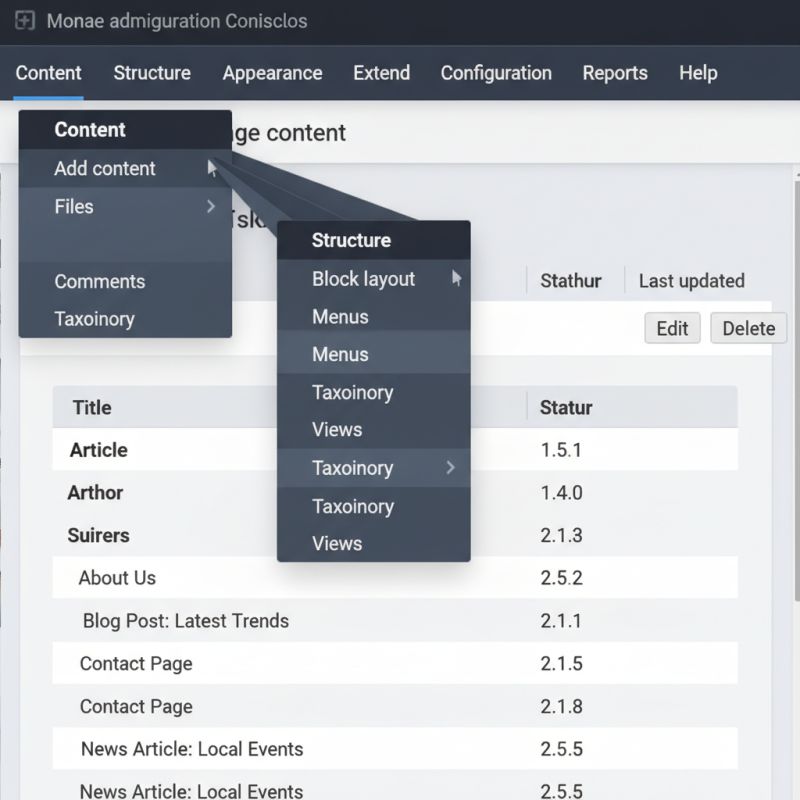Image resolution: width=800 pixels, height=800 pixels.
Task: Open the Contact Page entry with value 2.1.5
Action: pos(136,664)
